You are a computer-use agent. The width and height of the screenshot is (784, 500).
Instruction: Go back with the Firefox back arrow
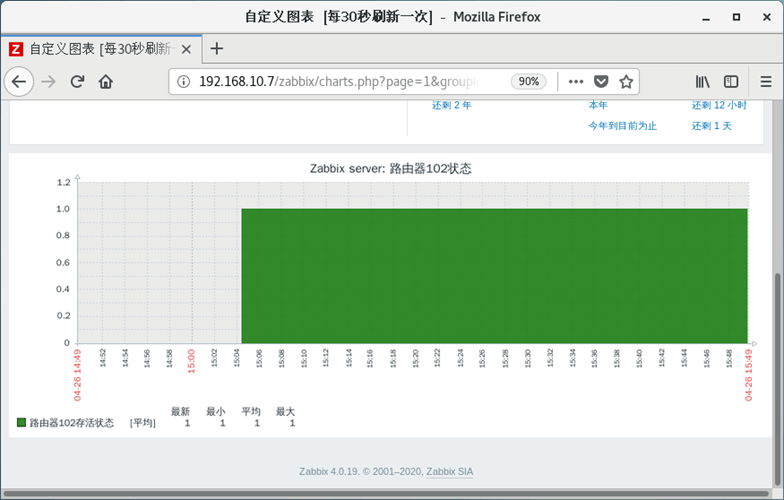pos(18,82)
